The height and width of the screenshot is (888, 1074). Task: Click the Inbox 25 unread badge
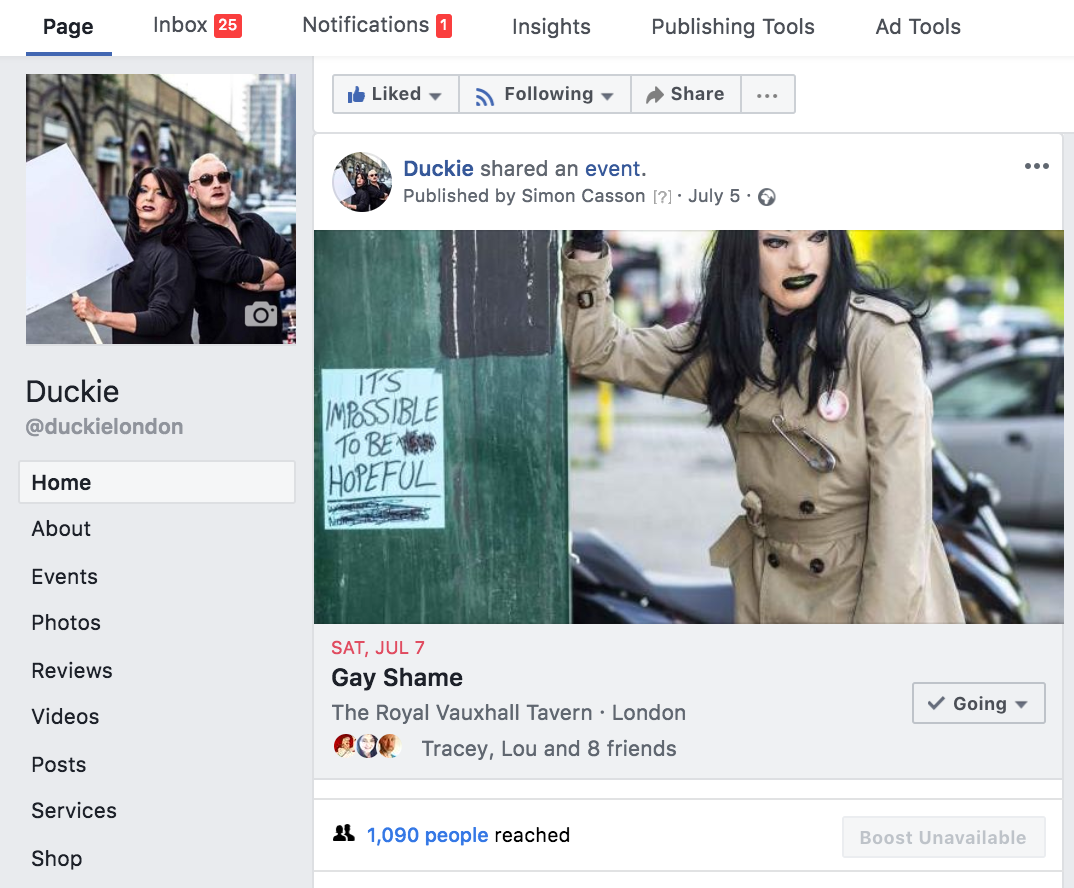coord(227,25)
